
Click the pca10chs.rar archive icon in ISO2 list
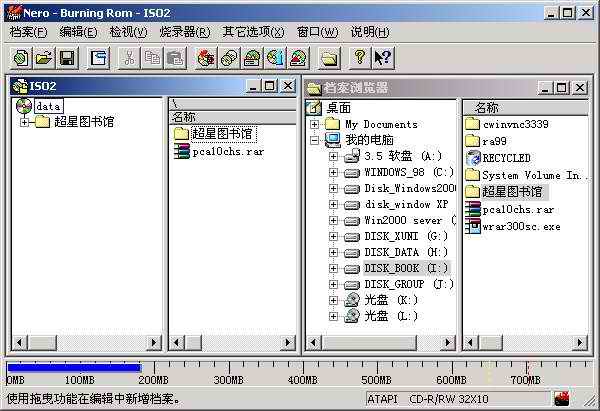[182, 152]
